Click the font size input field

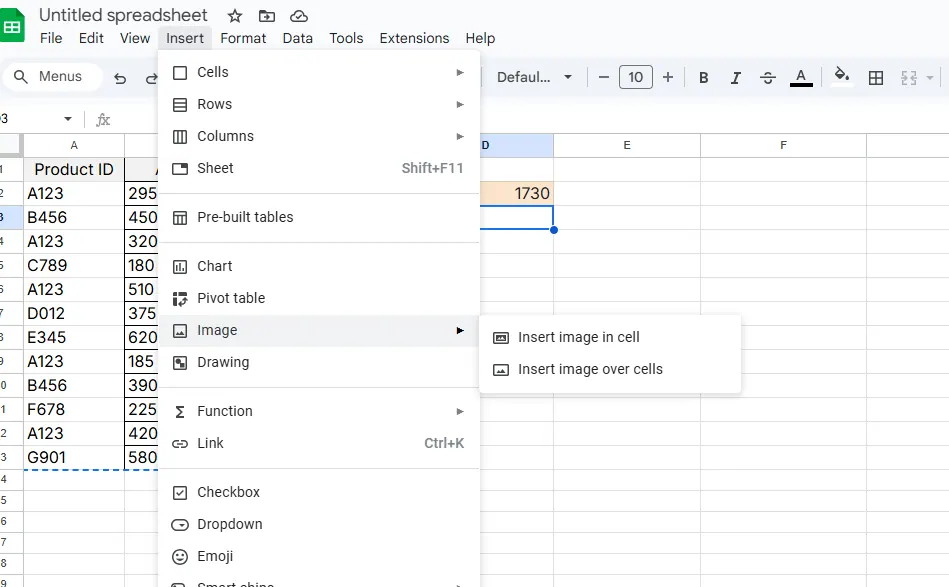635,77
